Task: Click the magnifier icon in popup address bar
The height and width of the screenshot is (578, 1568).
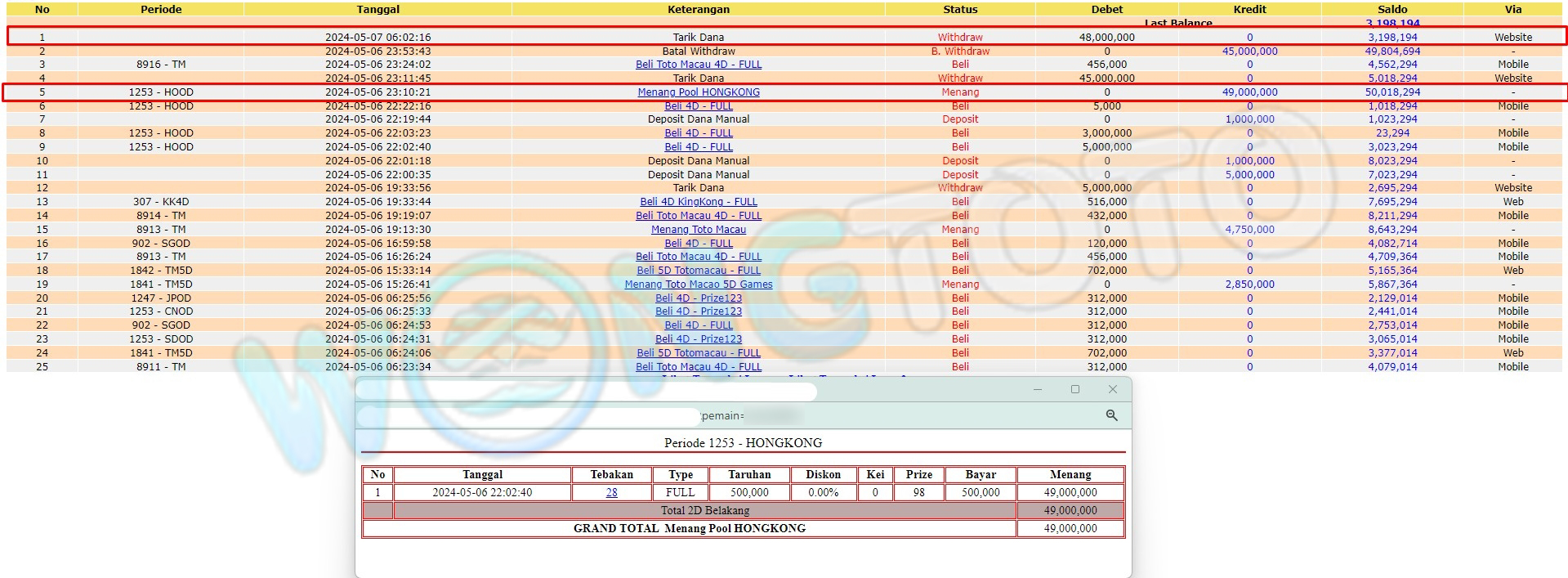Action: [x=1111, y=415]
